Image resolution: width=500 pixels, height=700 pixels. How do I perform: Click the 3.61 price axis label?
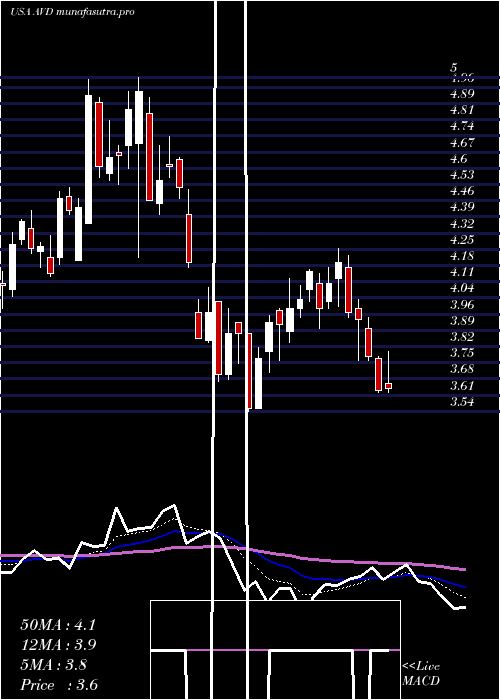(x=462, y=386)
